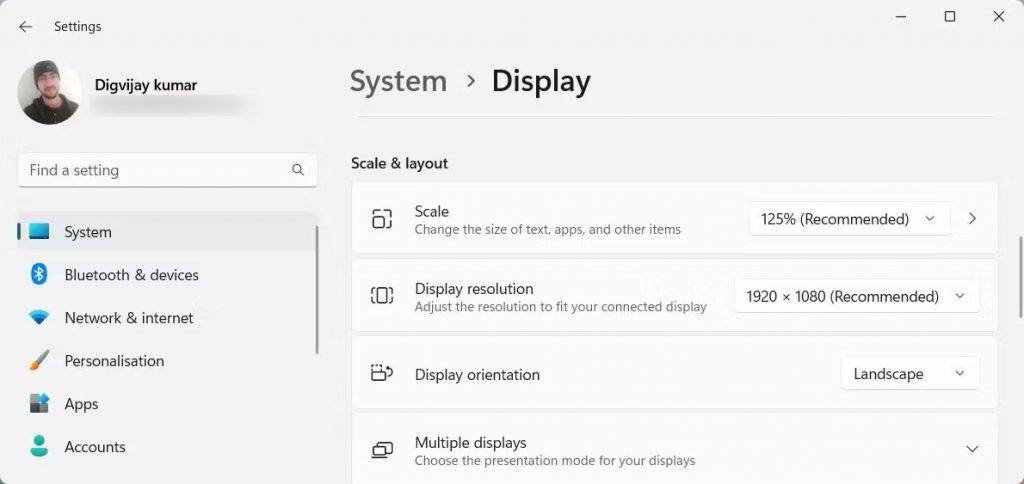Click the search magnifier icon
Viewport: 1024px width, 484px height.
coord(298,170)
